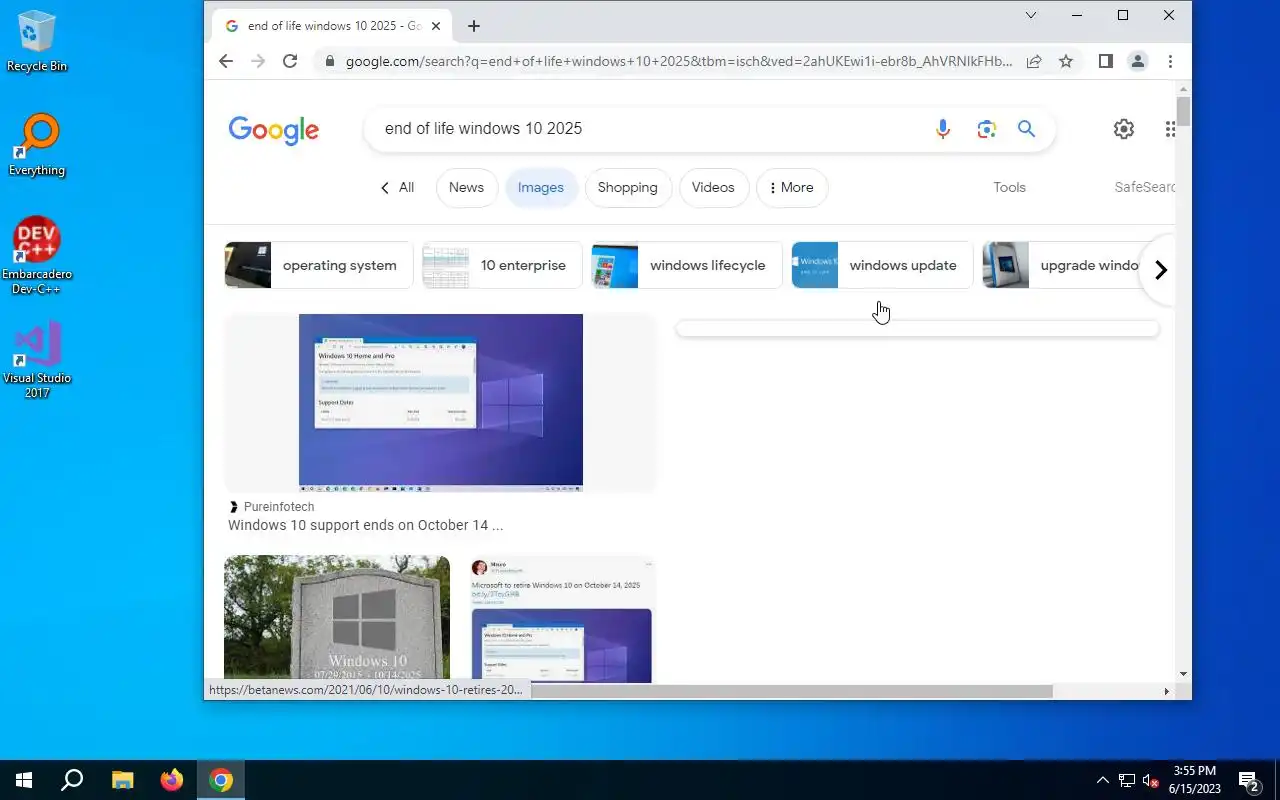Switch to the News tab
This screenshot has height=800, width=1280.
click(466, 187)
